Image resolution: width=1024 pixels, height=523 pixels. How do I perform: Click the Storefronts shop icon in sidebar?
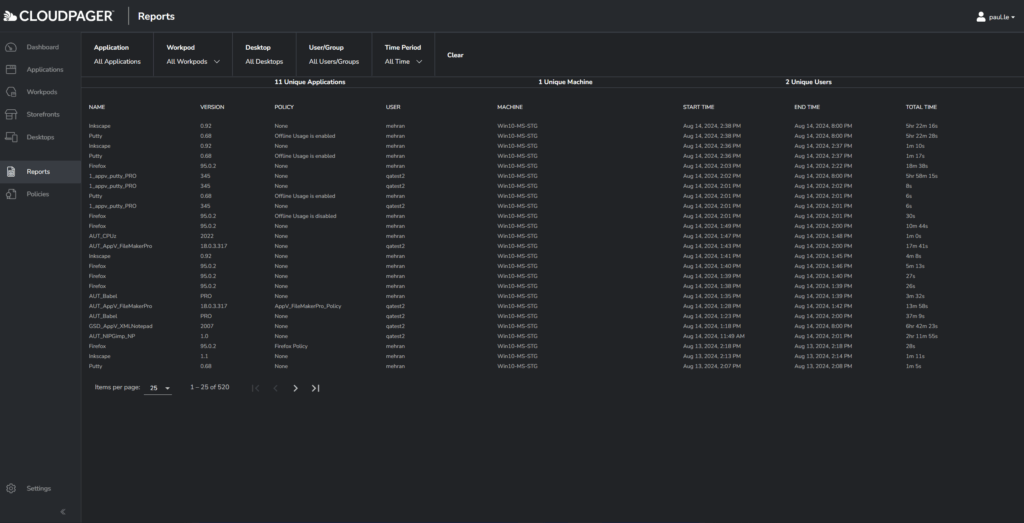(x=10, y=114)
